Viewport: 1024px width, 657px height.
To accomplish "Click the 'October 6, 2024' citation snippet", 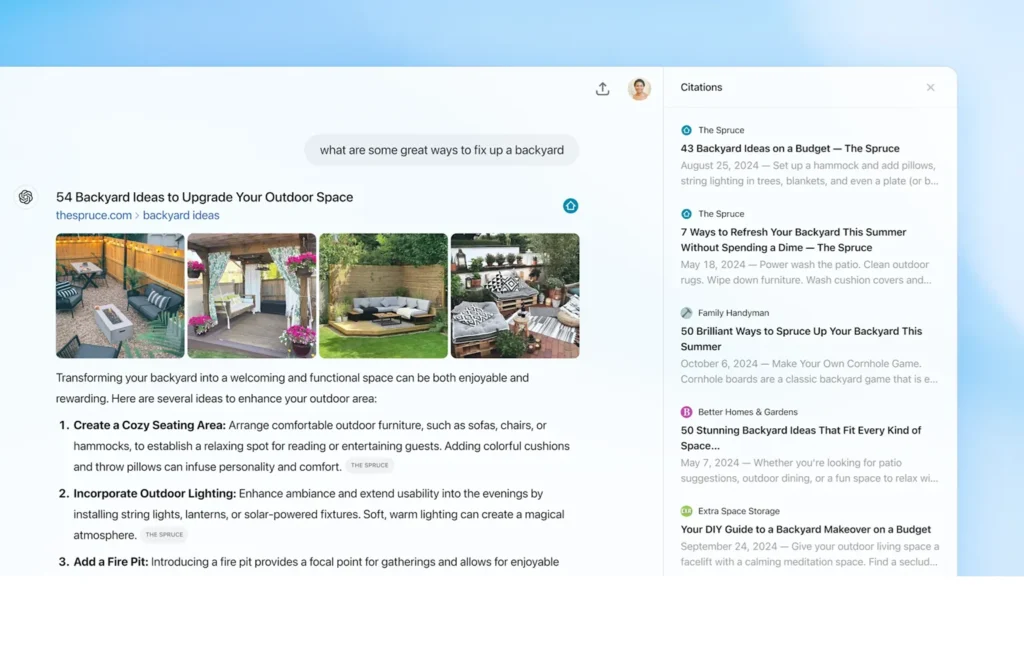I will (x=809, y=371).
